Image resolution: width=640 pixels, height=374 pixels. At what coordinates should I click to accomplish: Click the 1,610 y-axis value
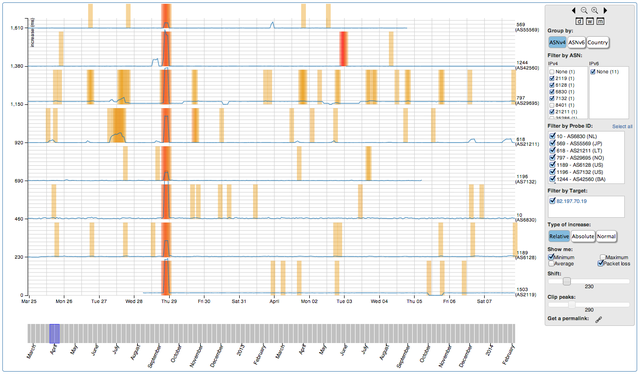pos(17,28)
